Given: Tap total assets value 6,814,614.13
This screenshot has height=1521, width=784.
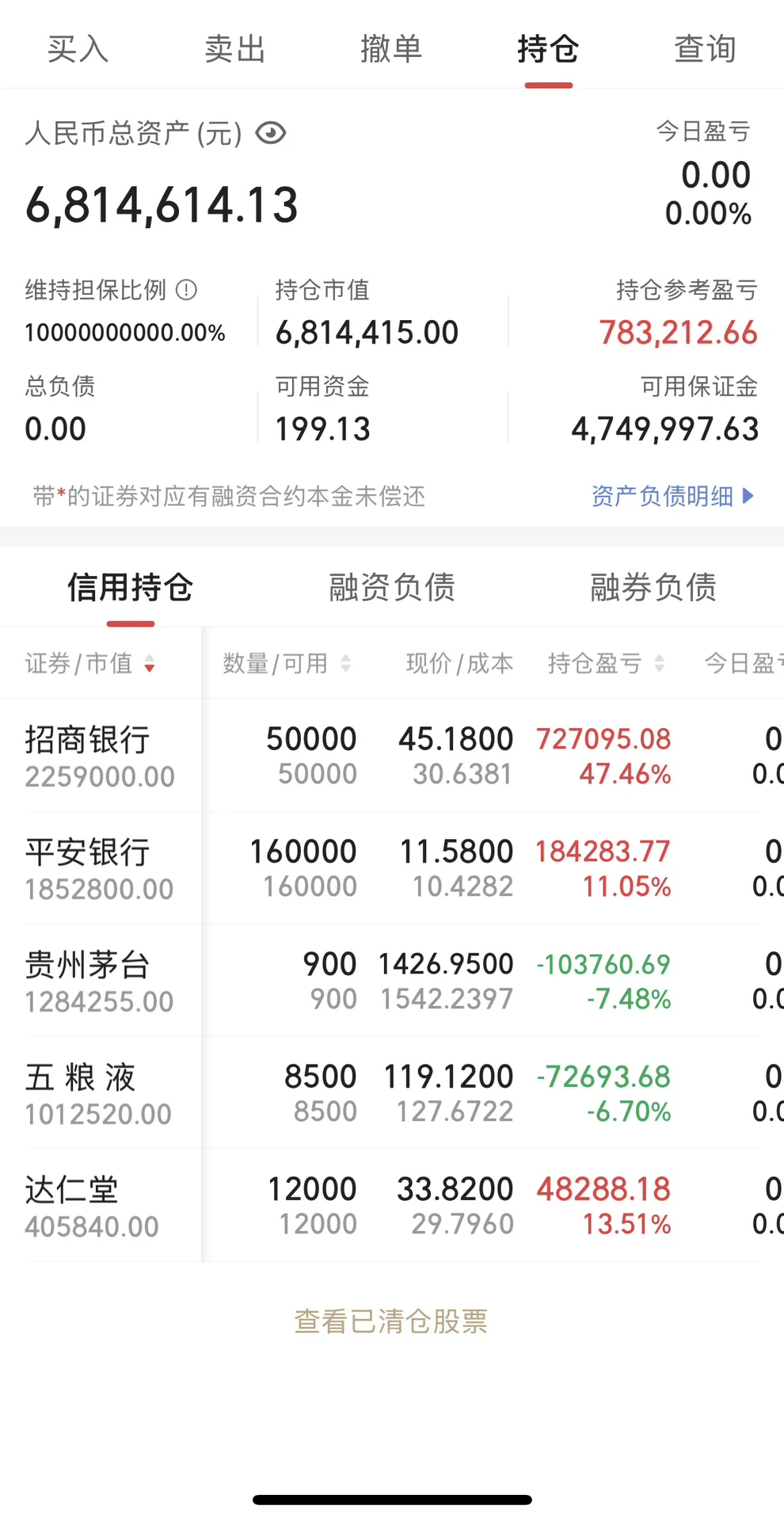Looking at the screenshot, I should (x=162, y=206).
